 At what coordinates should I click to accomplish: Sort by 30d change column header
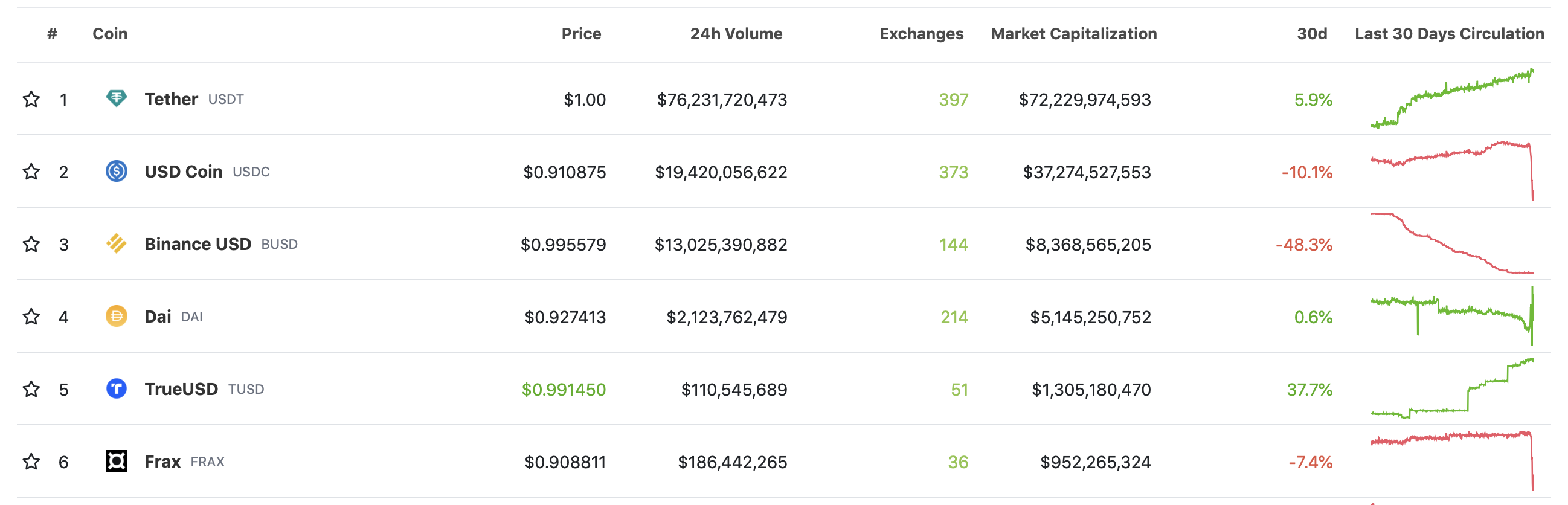pos(1311,33)
